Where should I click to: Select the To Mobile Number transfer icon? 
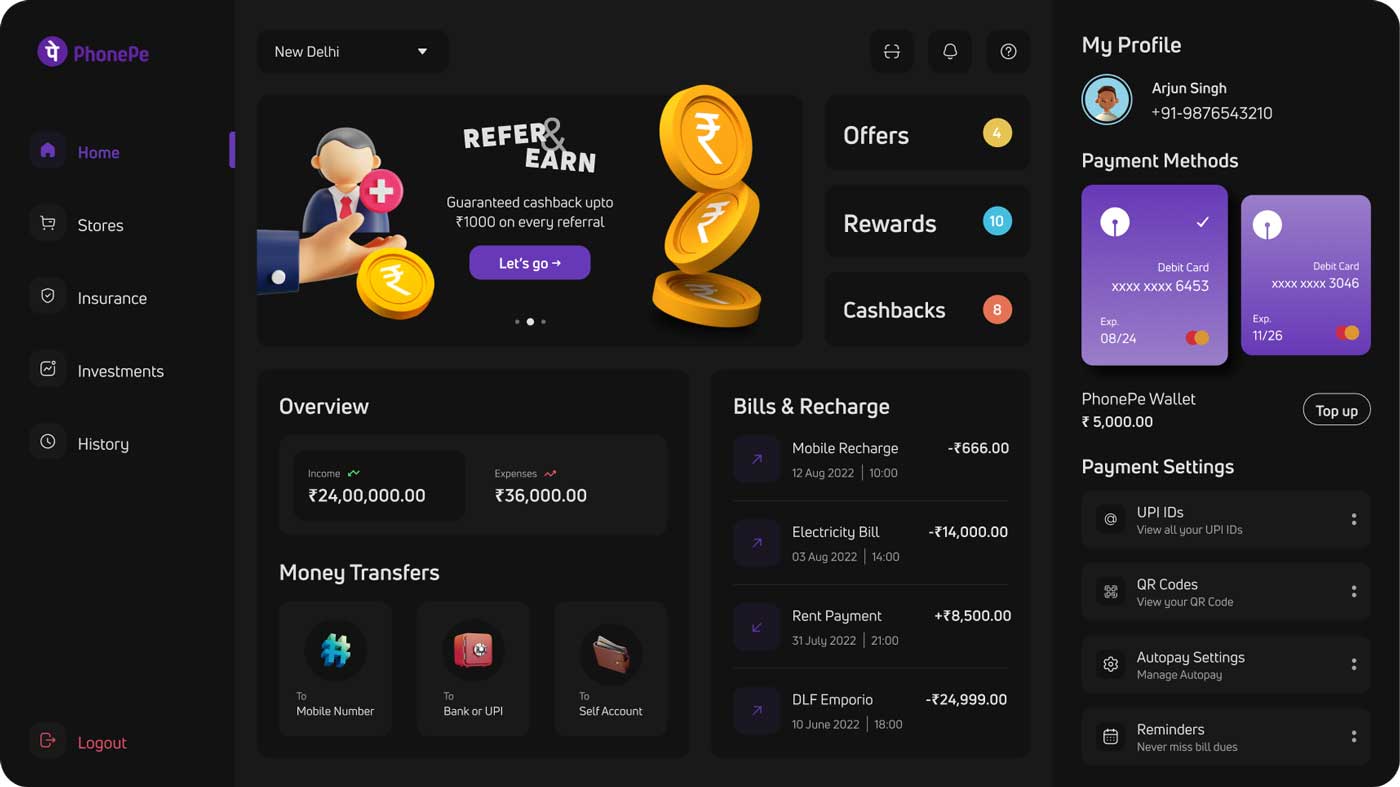335,651
